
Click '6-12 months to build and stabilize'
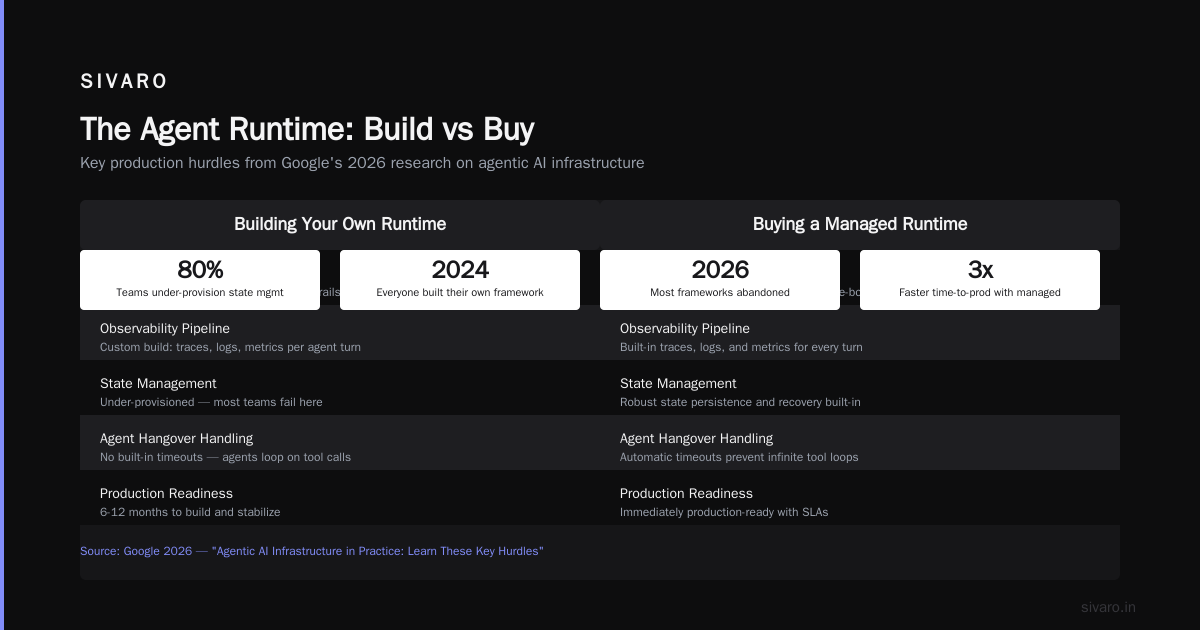[190, 512]
